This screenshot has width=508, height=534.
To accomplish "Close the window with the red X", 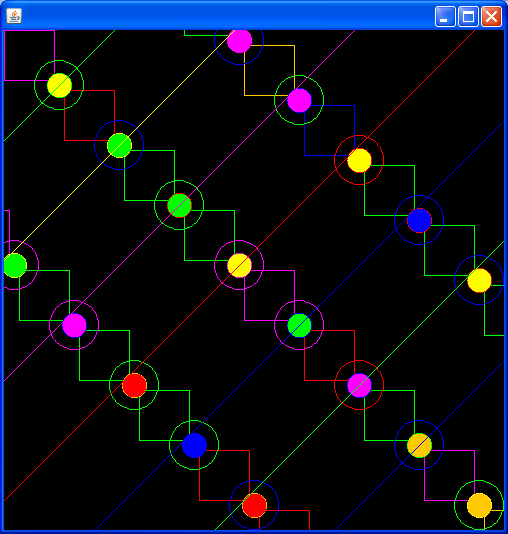I will coord(491,16).
